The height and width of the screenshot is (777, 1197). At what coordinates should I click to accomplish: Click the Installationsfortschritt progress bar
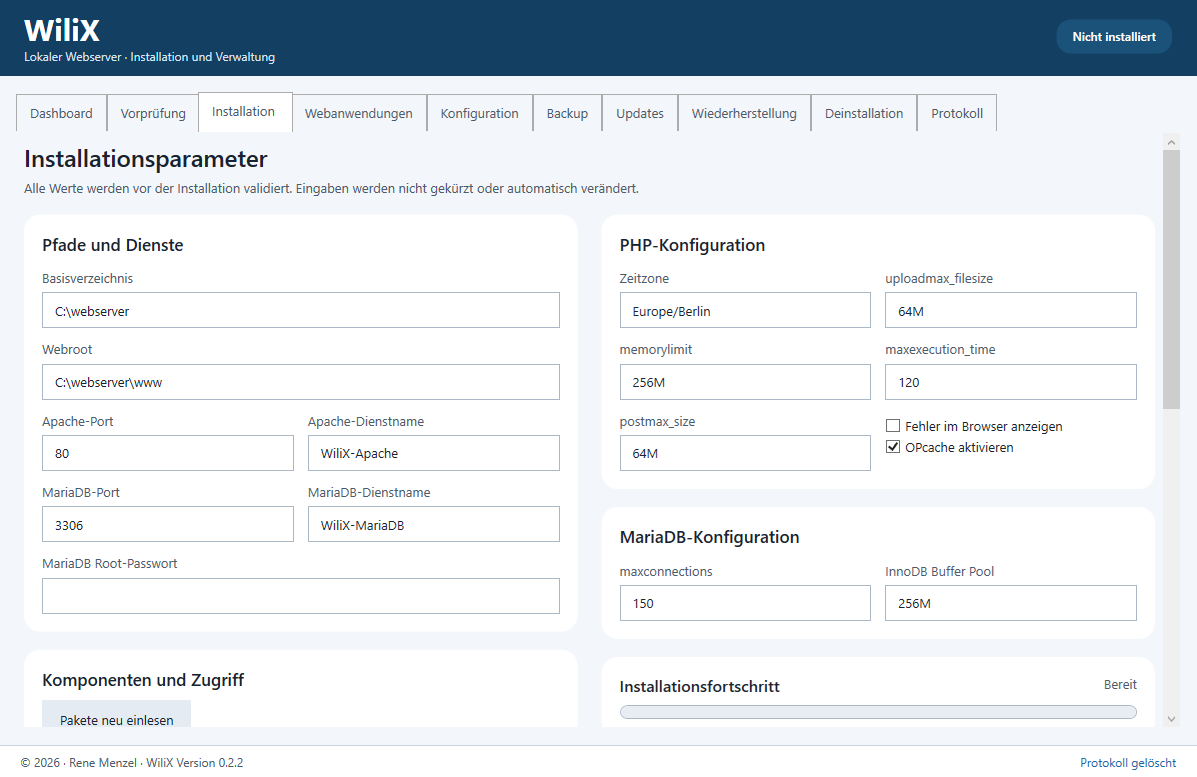(878, 712)
